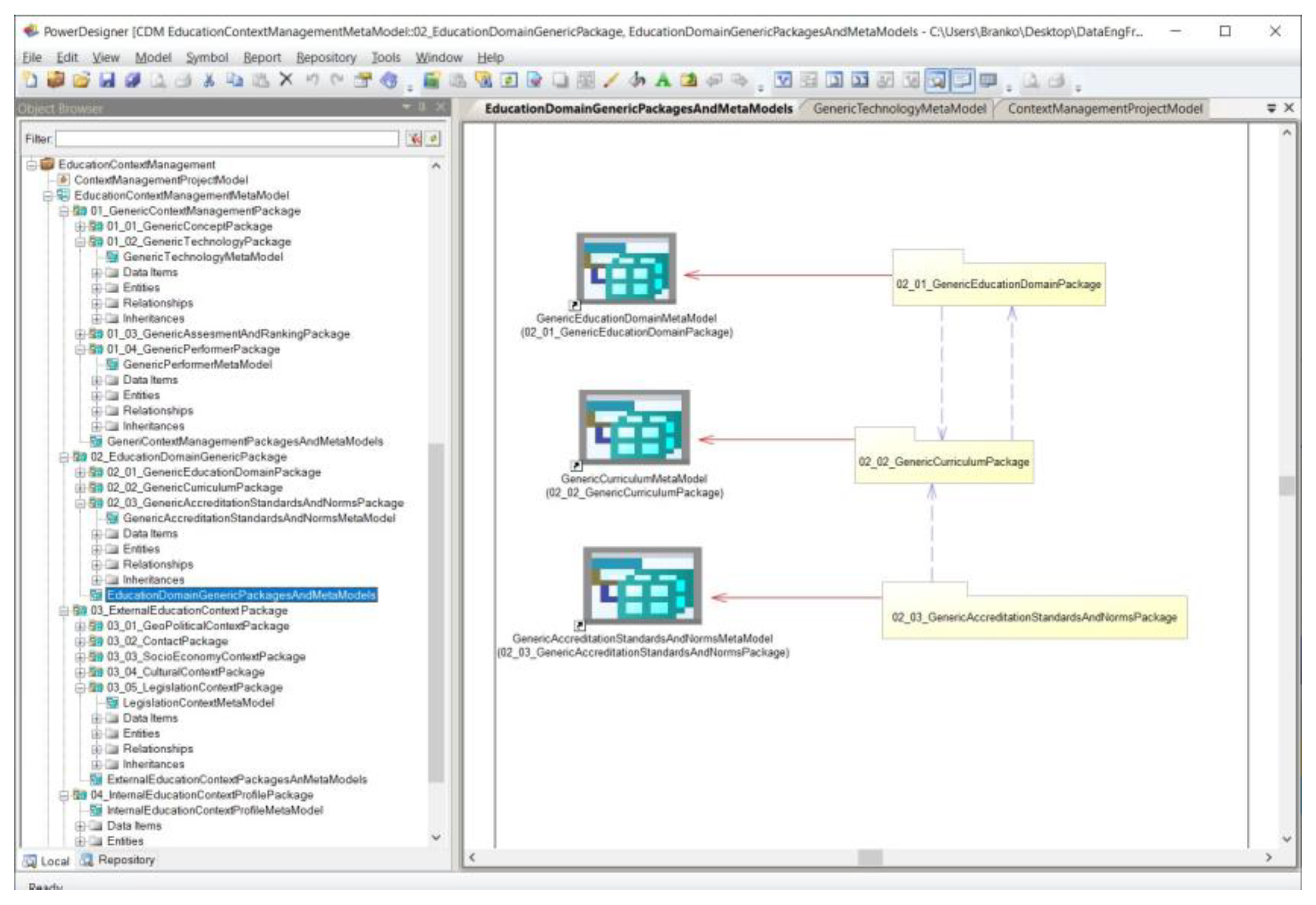Click the clear filter icon beside Filter box
Viewport: 1316px width, 905px height.
414,139
